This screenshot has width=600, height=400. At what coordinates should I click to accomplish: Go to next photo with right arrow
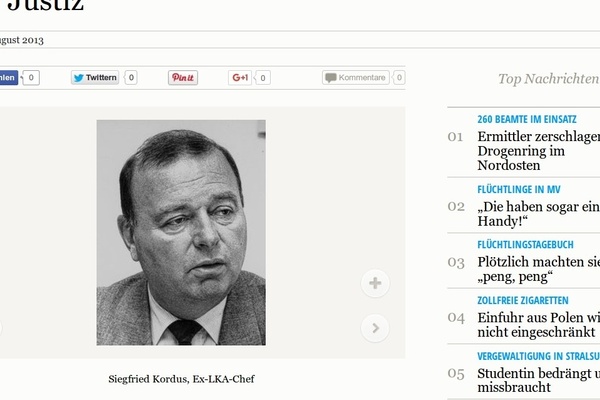coord(375,327)
